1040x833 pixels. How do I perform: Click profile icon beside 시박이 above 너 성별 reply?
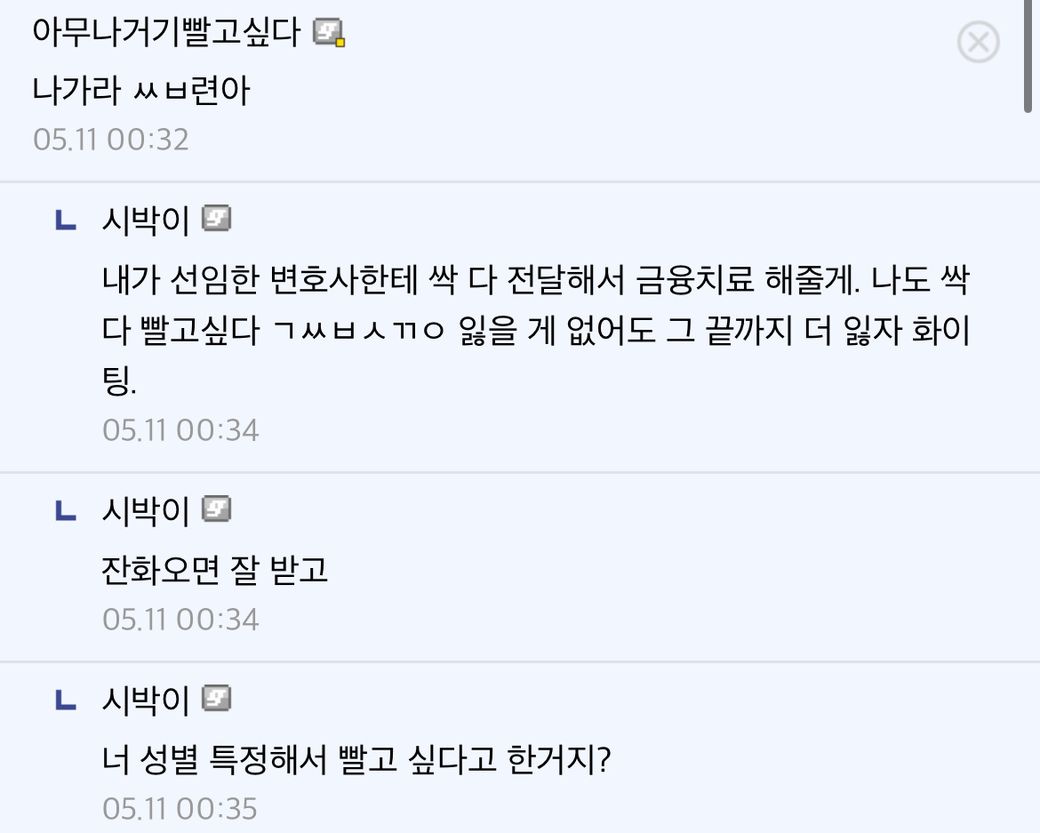point(217,699)
